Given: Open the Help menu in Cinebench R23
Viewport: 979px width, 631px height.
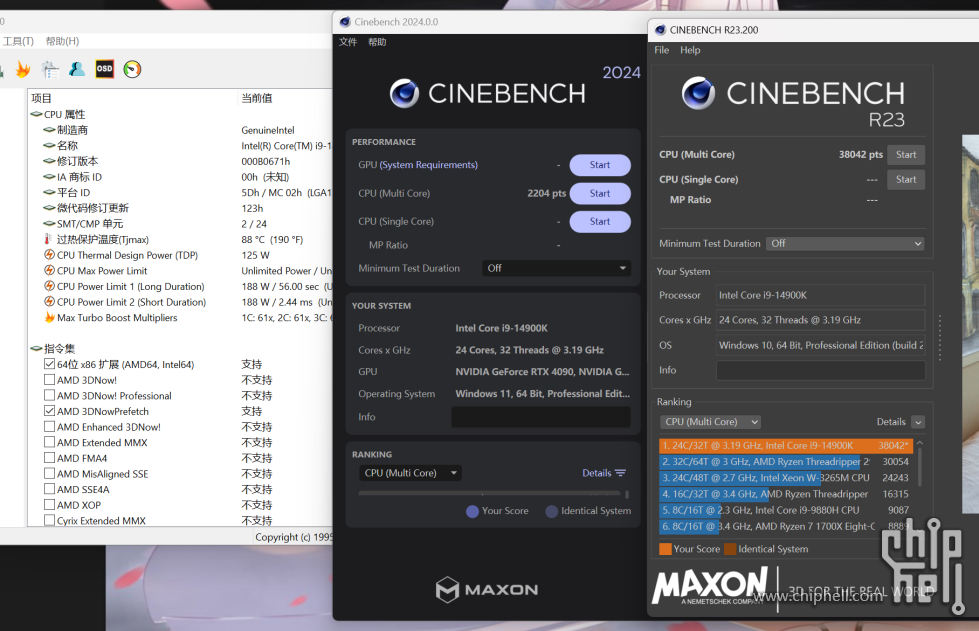Looking at the screenshot, I should coord(690,50).
